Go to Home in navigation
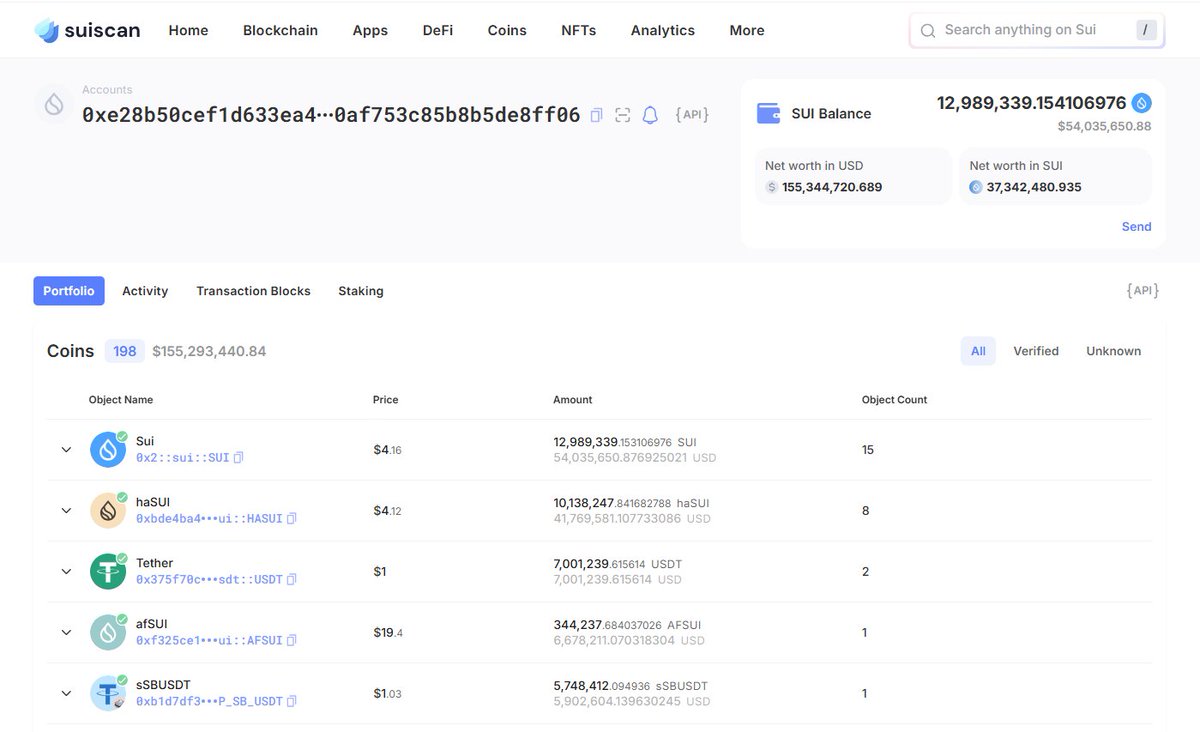The width and height of the screenshot is (1200, 732). (x=188, y=30)
